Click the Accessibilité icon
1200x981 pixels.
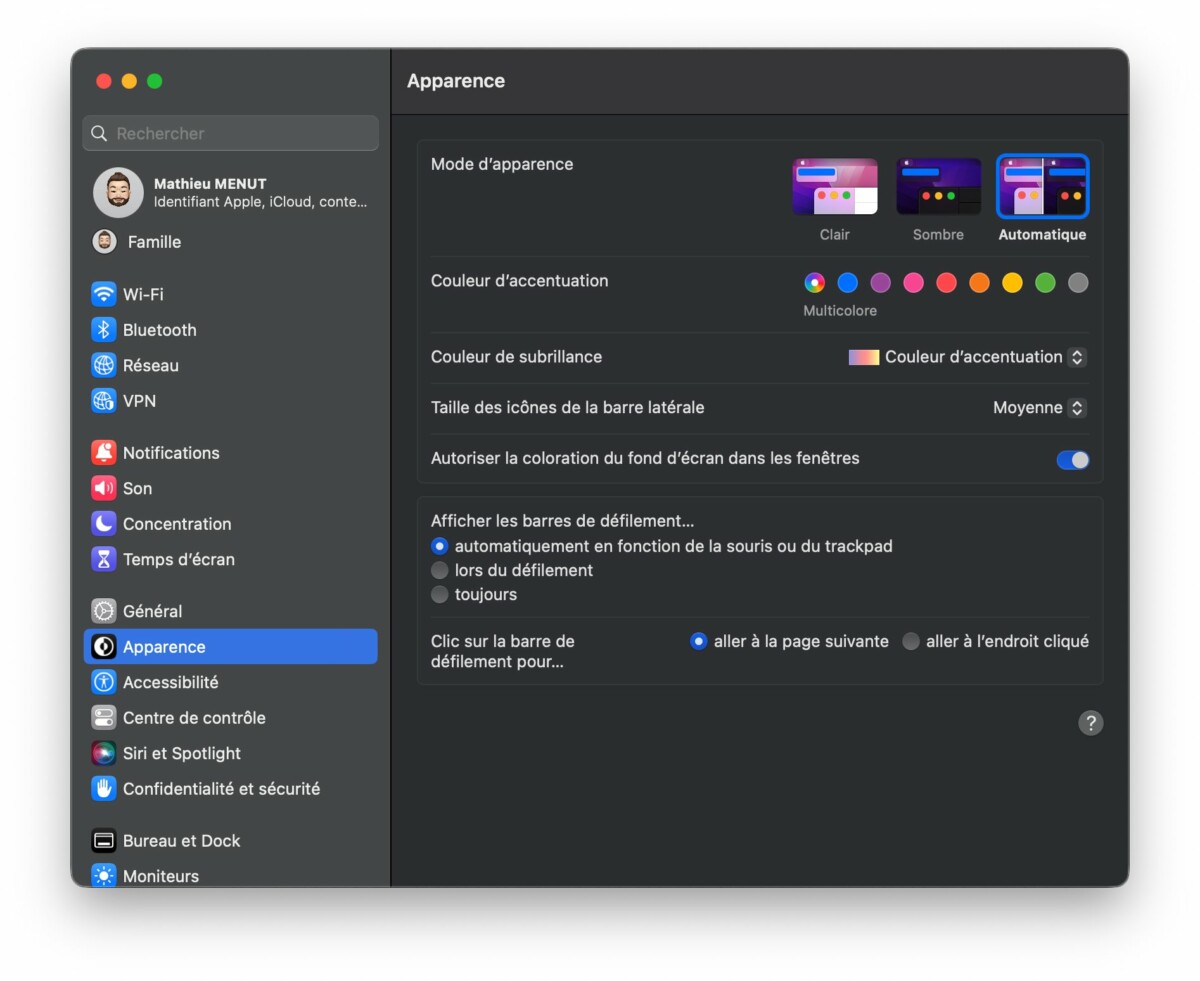(104, 682)
